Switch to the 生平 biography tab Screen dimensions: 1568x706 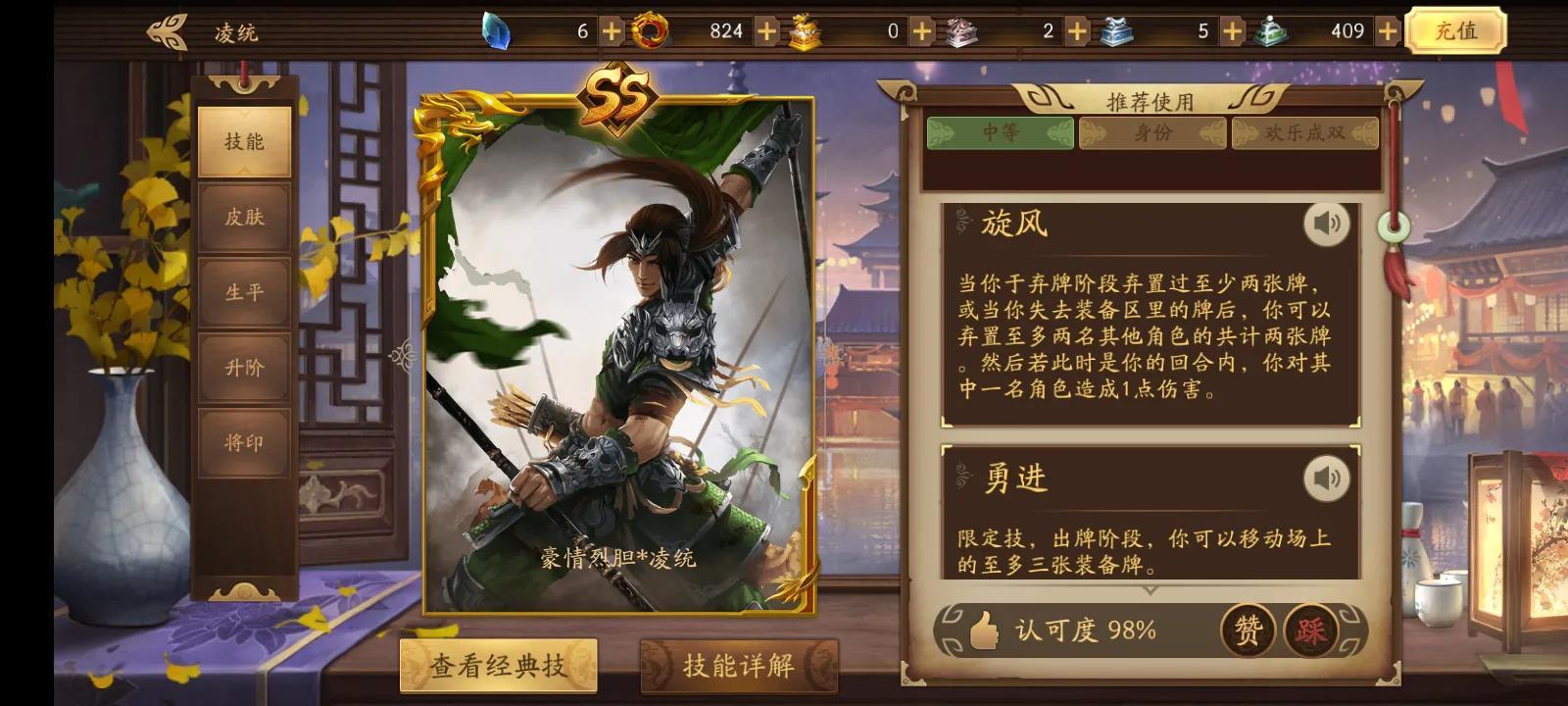244,292
